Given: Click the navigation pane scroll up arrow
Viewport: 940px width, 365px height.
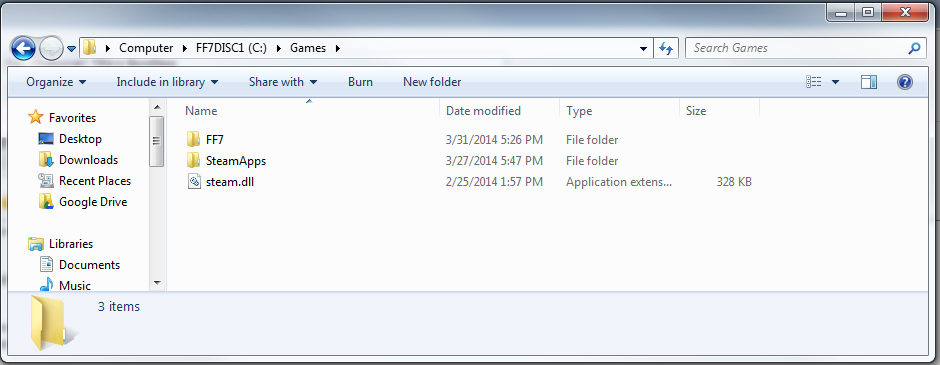Looking at the screenshot, I should coord(157,107).
